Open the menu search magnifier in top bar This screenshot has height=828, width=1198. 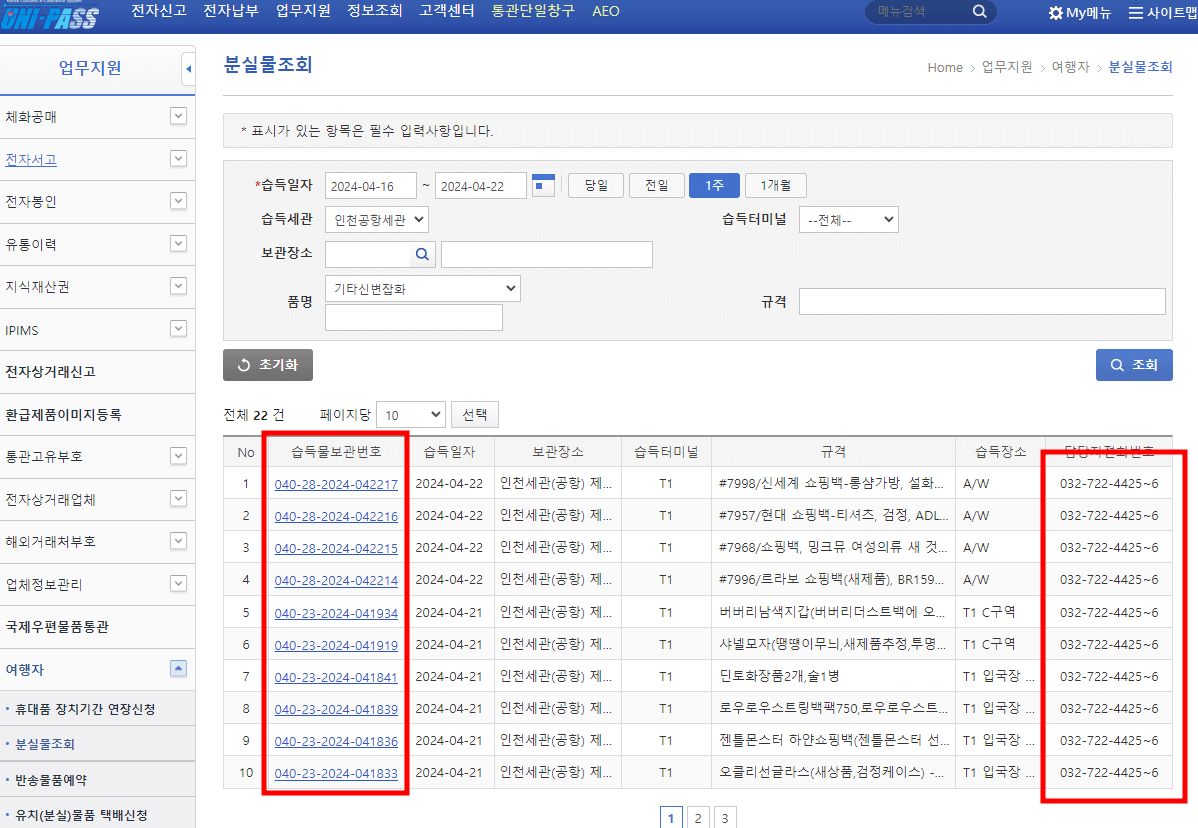[978, 13]
